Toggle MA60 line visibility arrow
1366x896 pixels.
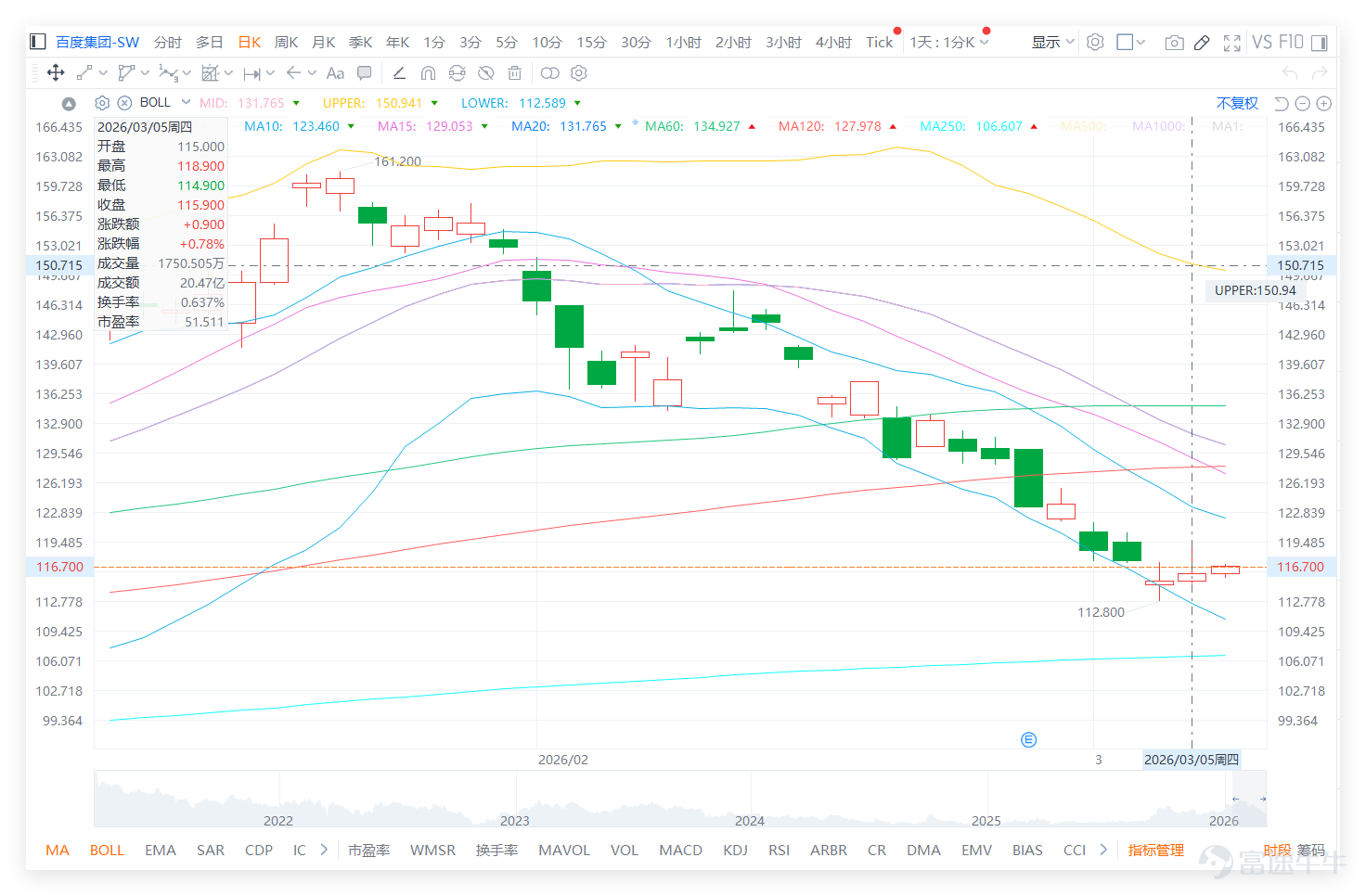pos(752,126)
